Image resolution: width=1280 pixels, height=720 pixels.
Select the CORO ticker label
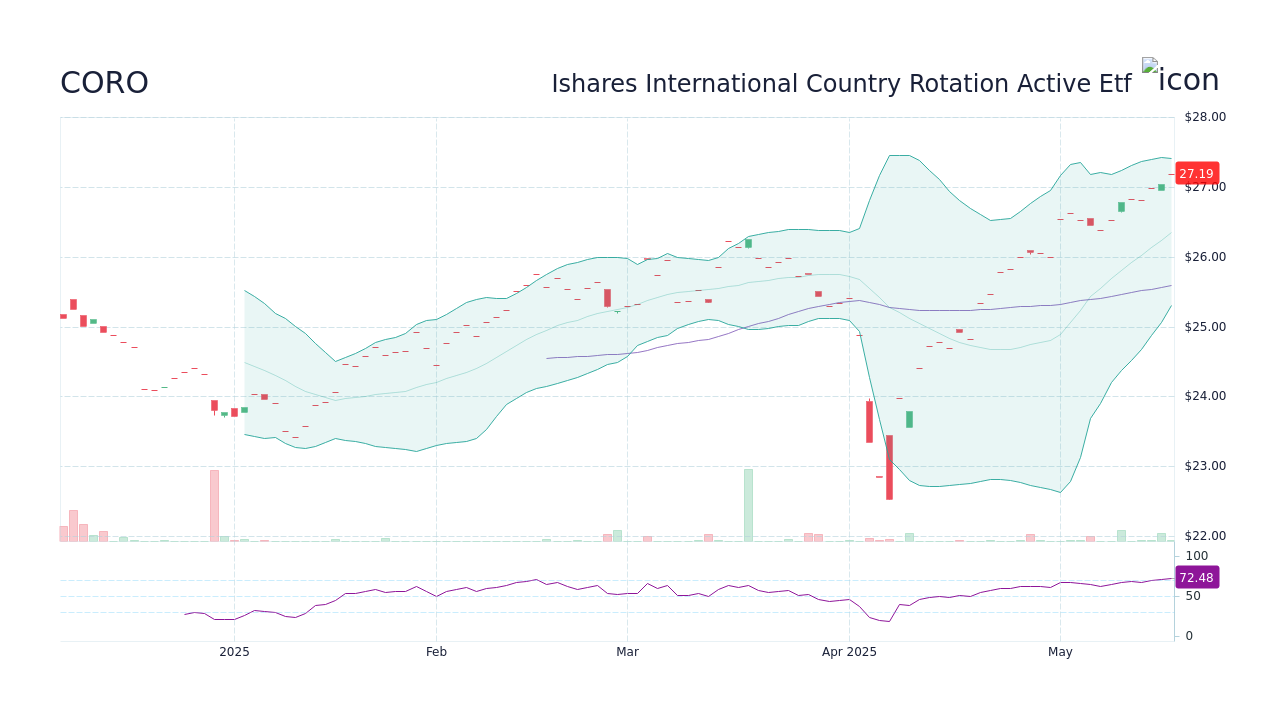104,82
